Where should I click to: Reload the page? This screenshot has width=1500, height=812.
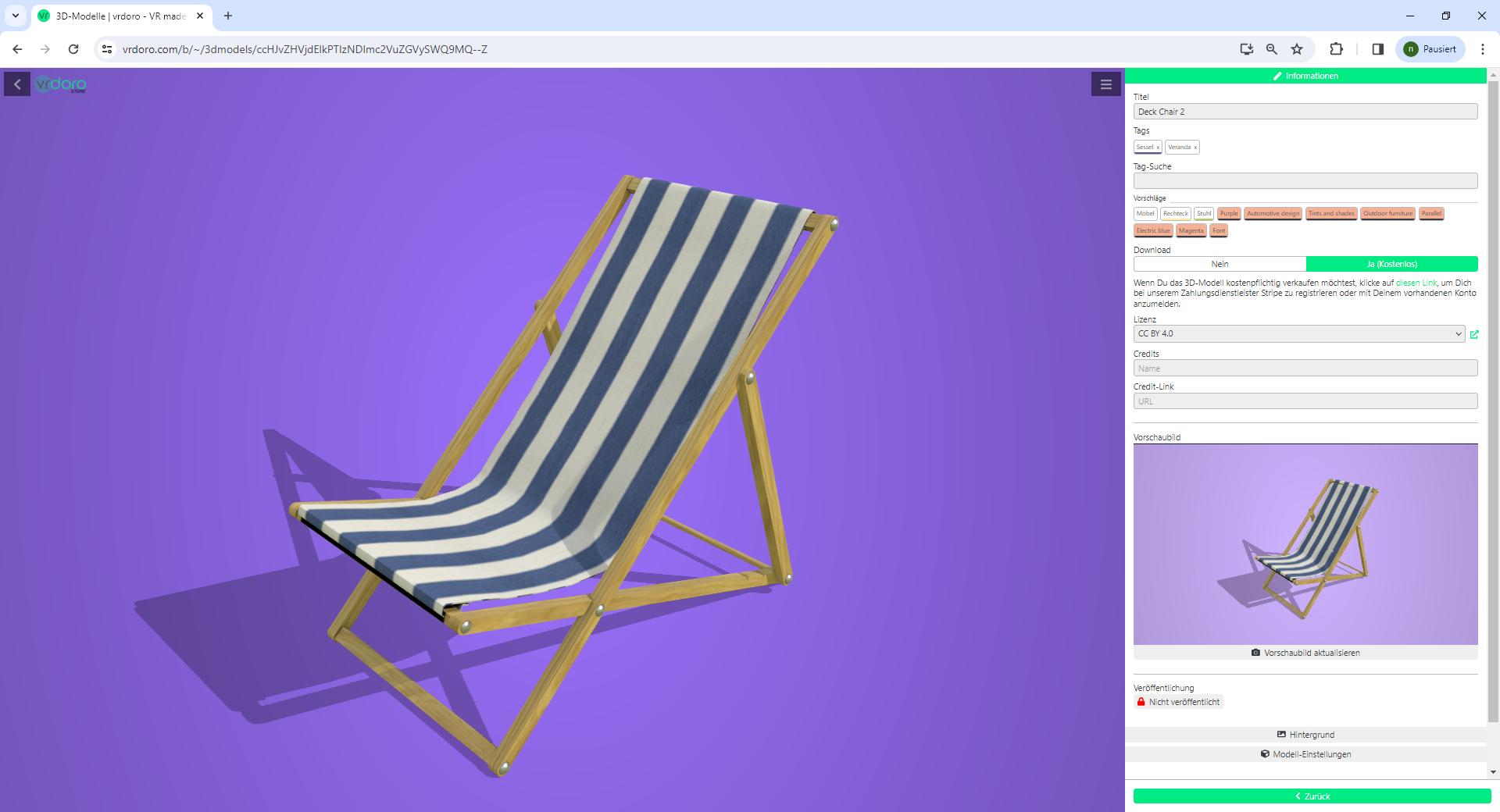[73, 49]
